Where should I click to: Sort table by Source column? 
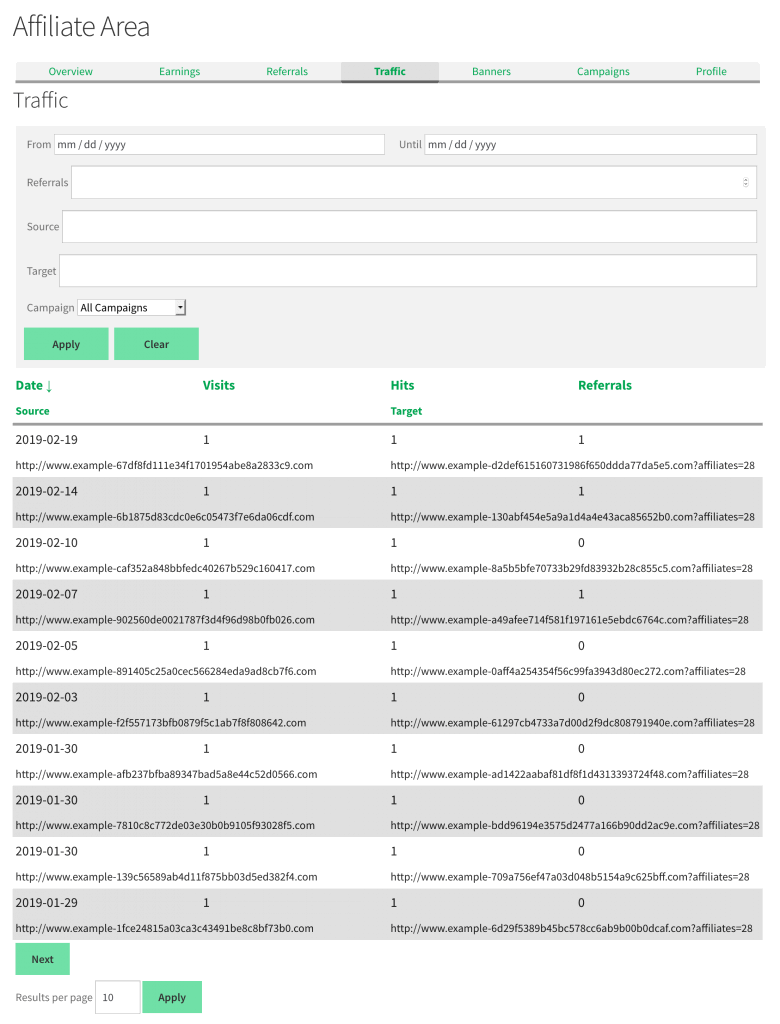33,411
